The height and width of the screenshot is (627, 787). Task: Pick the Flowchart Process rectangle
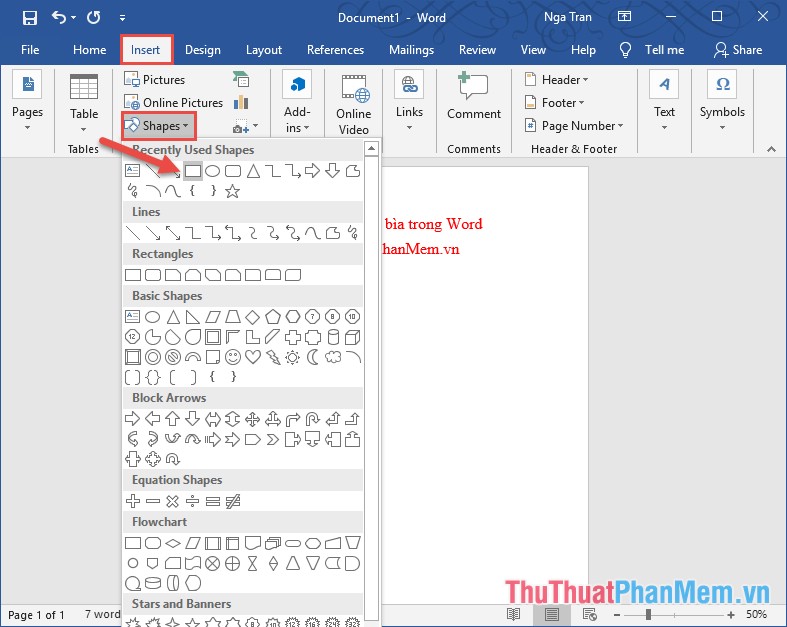[x=133, y=543]
